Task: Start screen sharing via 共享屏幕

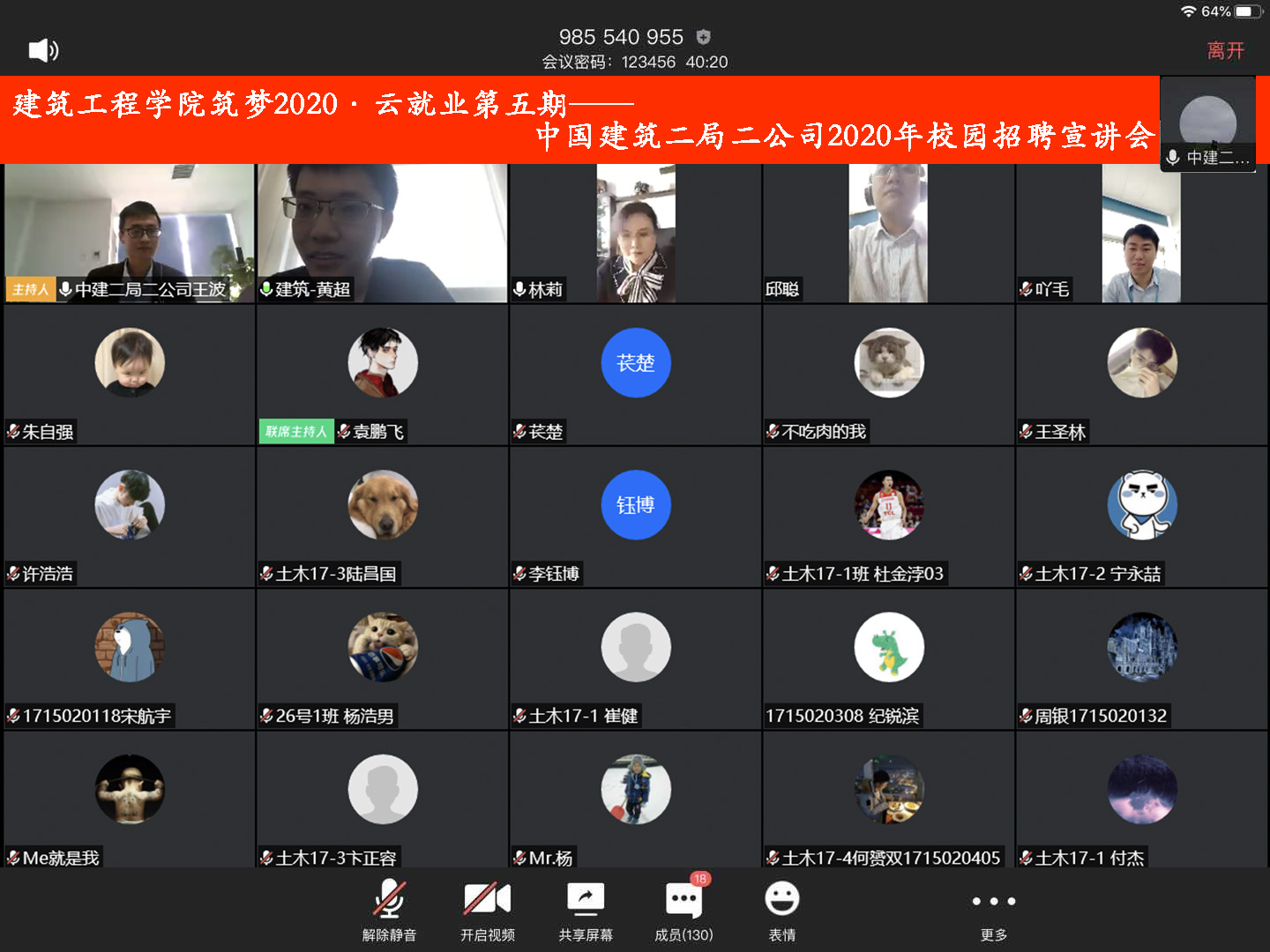Action: tap(585, 910)
